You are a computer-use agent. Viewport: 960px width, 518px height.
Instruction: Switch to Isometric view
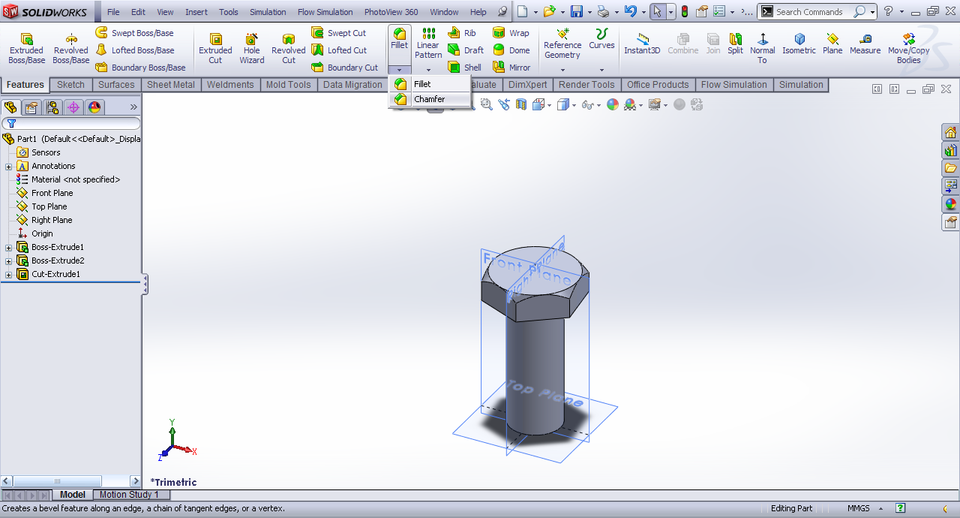coord(799,44)
